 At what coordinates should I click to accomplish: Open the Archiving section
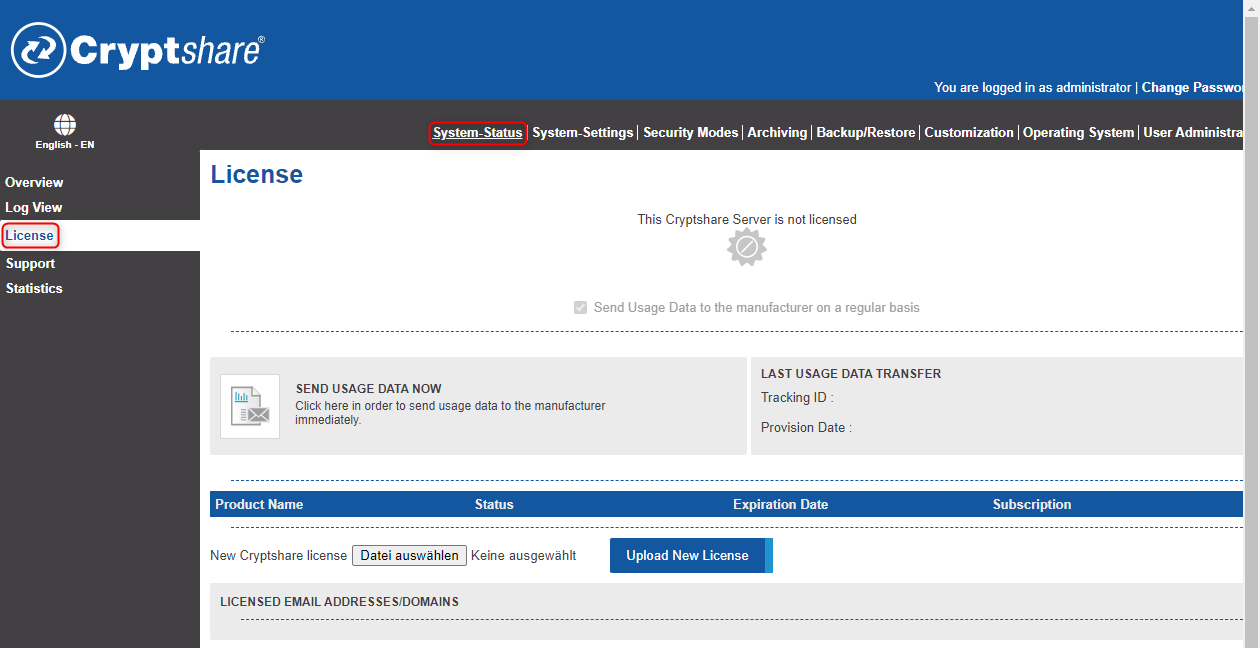777,131
